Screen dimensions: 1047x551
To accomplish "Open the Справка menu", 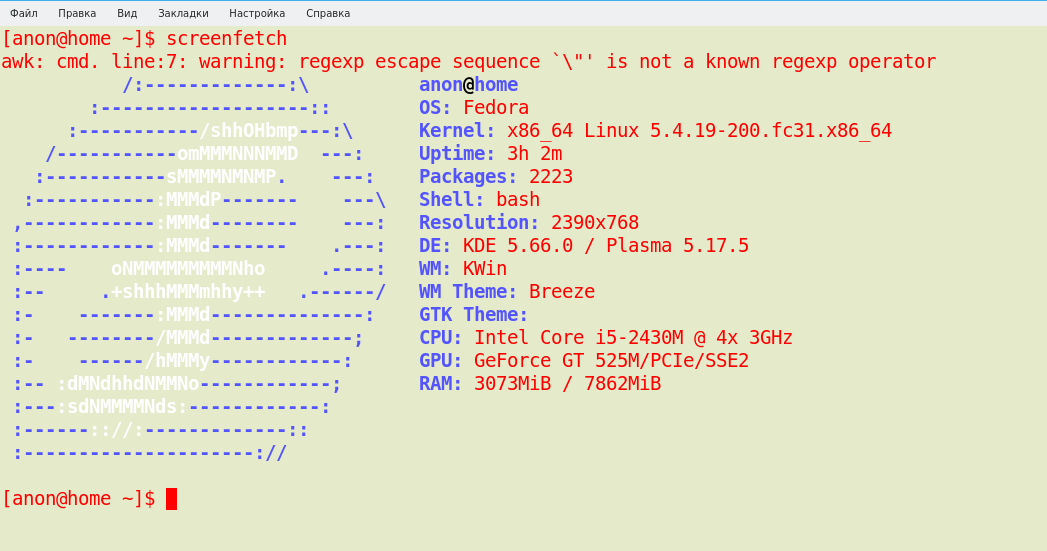I will [328, 13].
